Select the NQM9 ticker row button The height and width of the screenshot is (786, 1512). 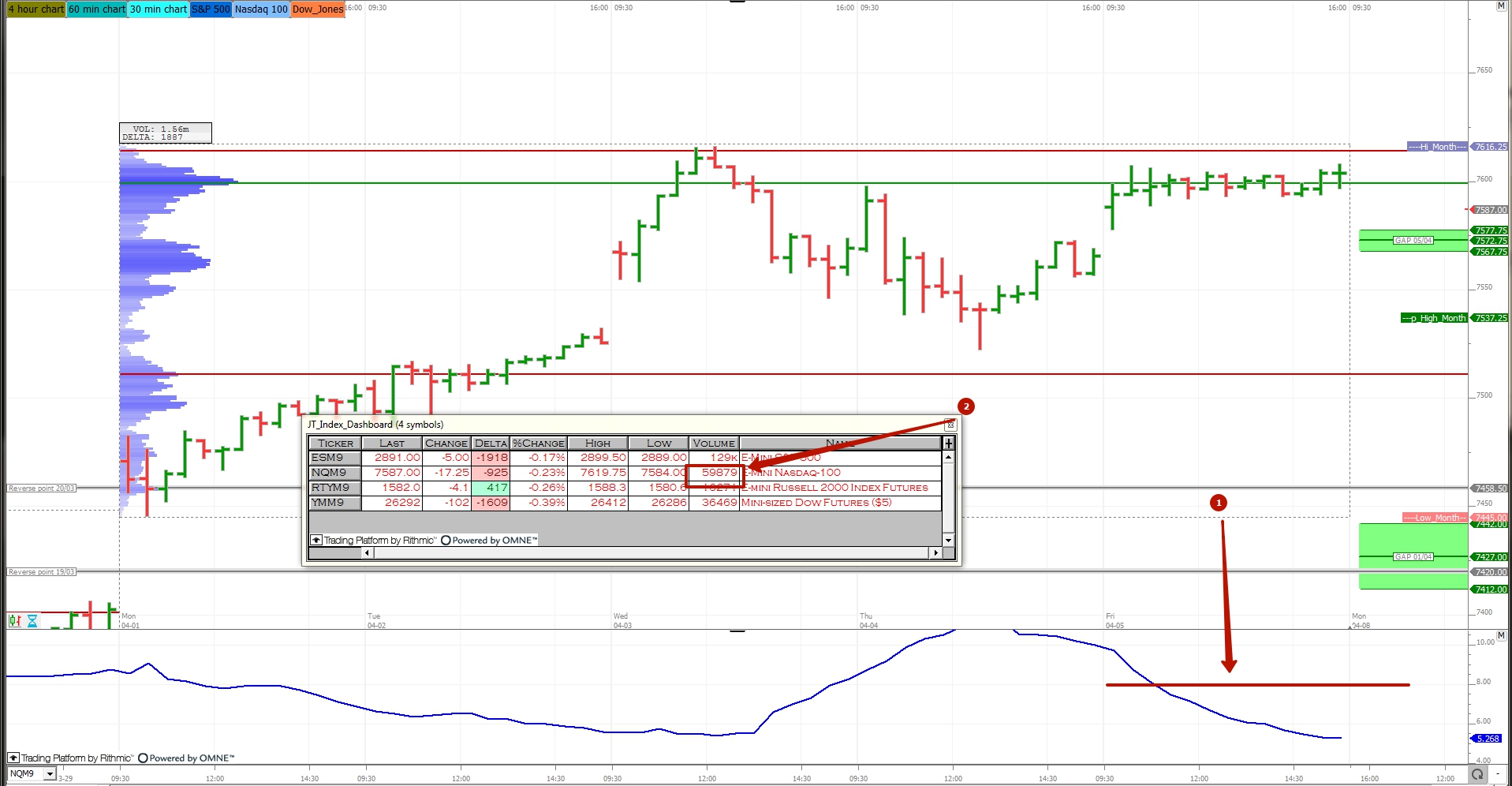[335, 473]
